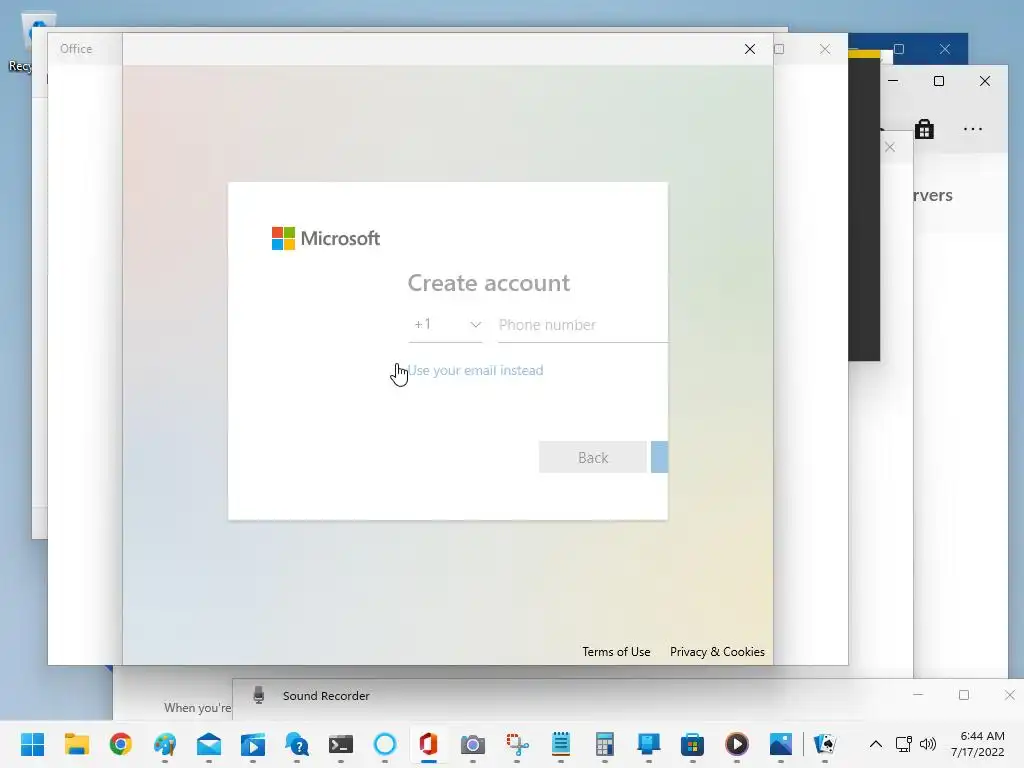This screenshot has height=768, width=1024.
Task: Open Cortana from the taskbar
Action: [x=385, y=744]
